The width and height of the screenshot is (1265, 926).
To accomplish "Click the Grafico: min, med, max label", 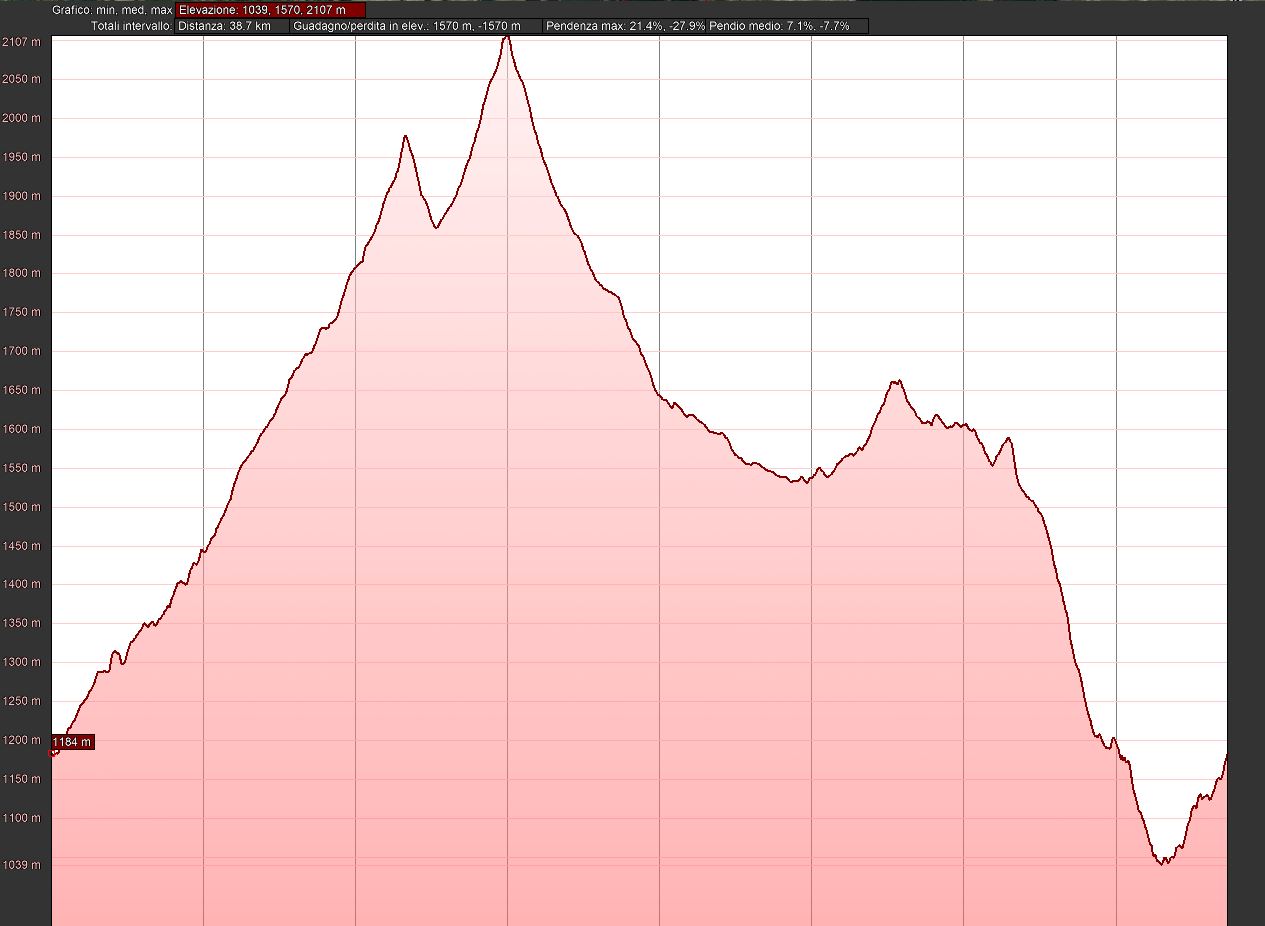I will tap(112, 10).
